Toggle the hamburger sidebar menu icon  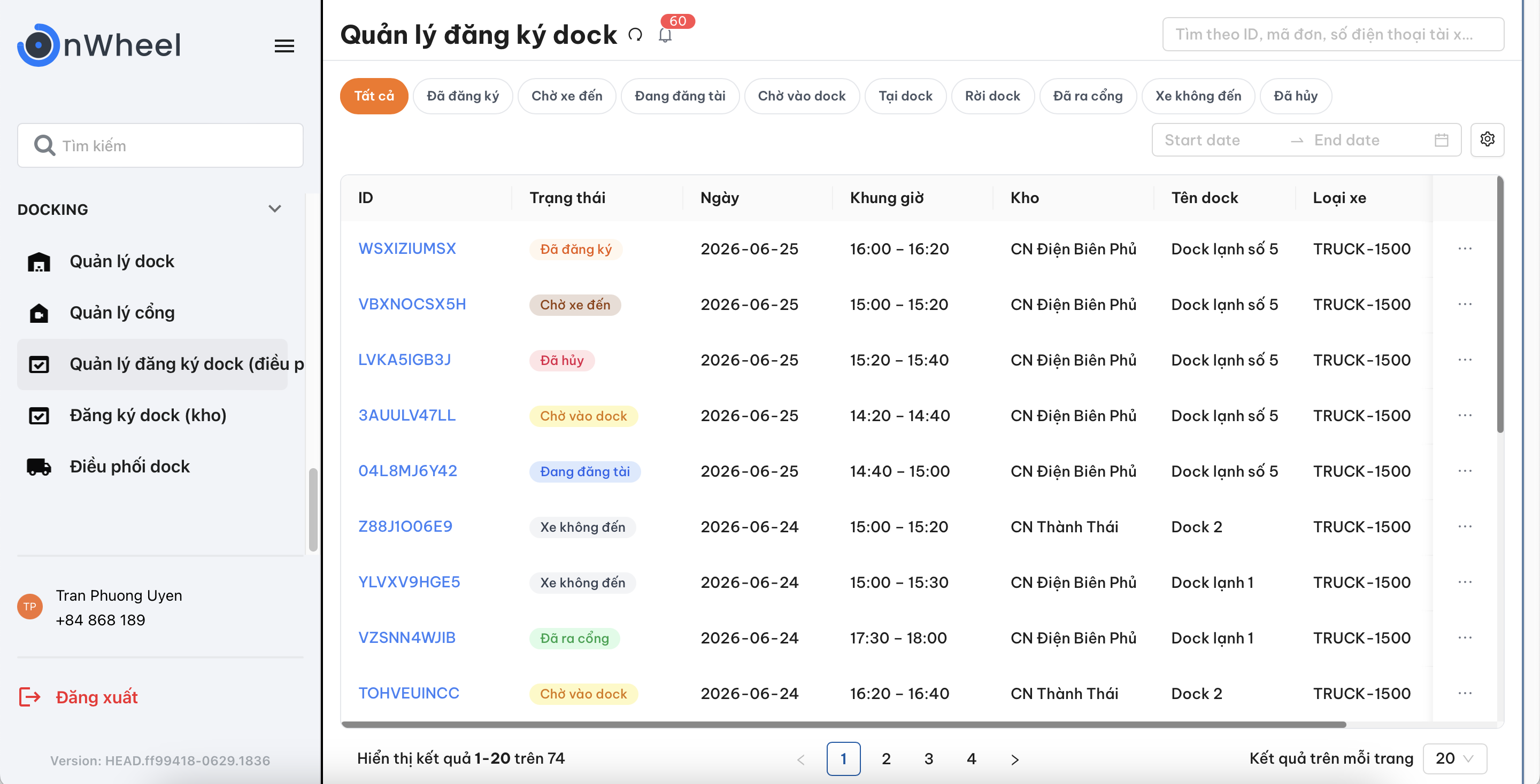pyautogui.click(x=284, y=46)
